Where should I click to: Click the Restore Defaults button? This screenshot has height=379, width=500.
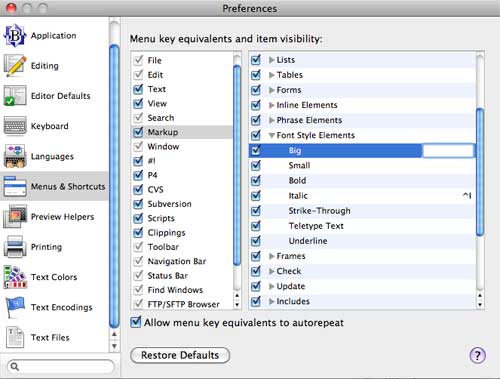point(180,355)
